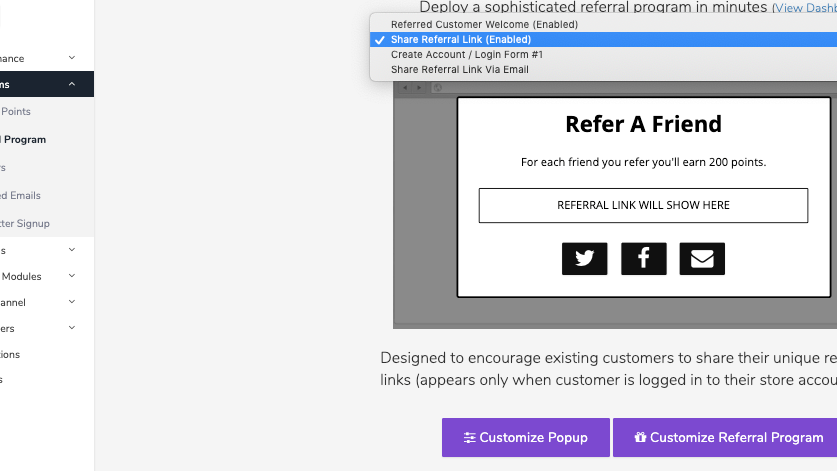Image resolution: width=837 pixels, height=471 pixels.
Task: Go to Emails in the sidebar
Action: pos(22,195)
